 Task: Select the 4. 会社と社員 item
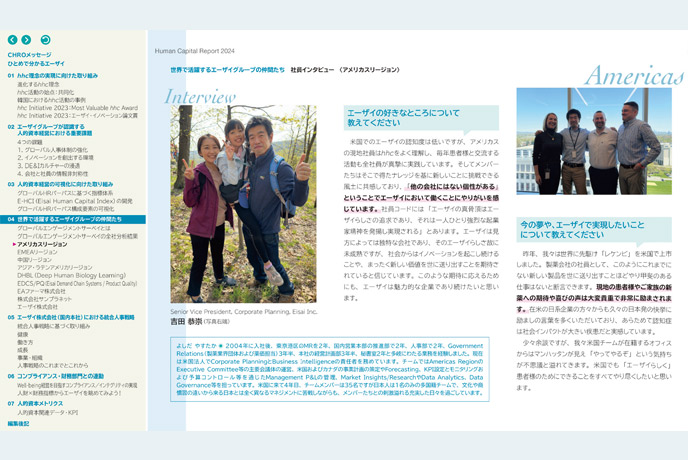click(52, 173)
